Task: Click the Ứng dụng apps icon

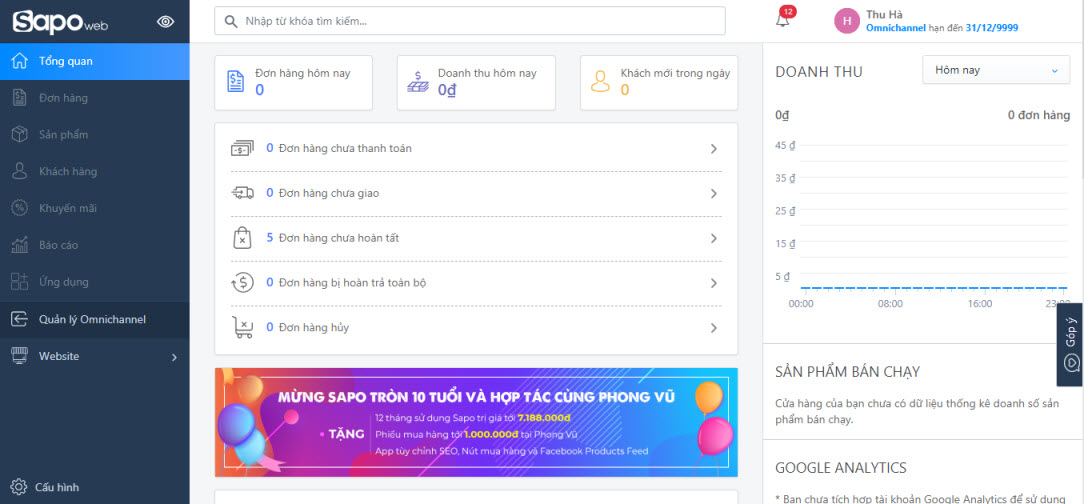Action: [19, 281]
